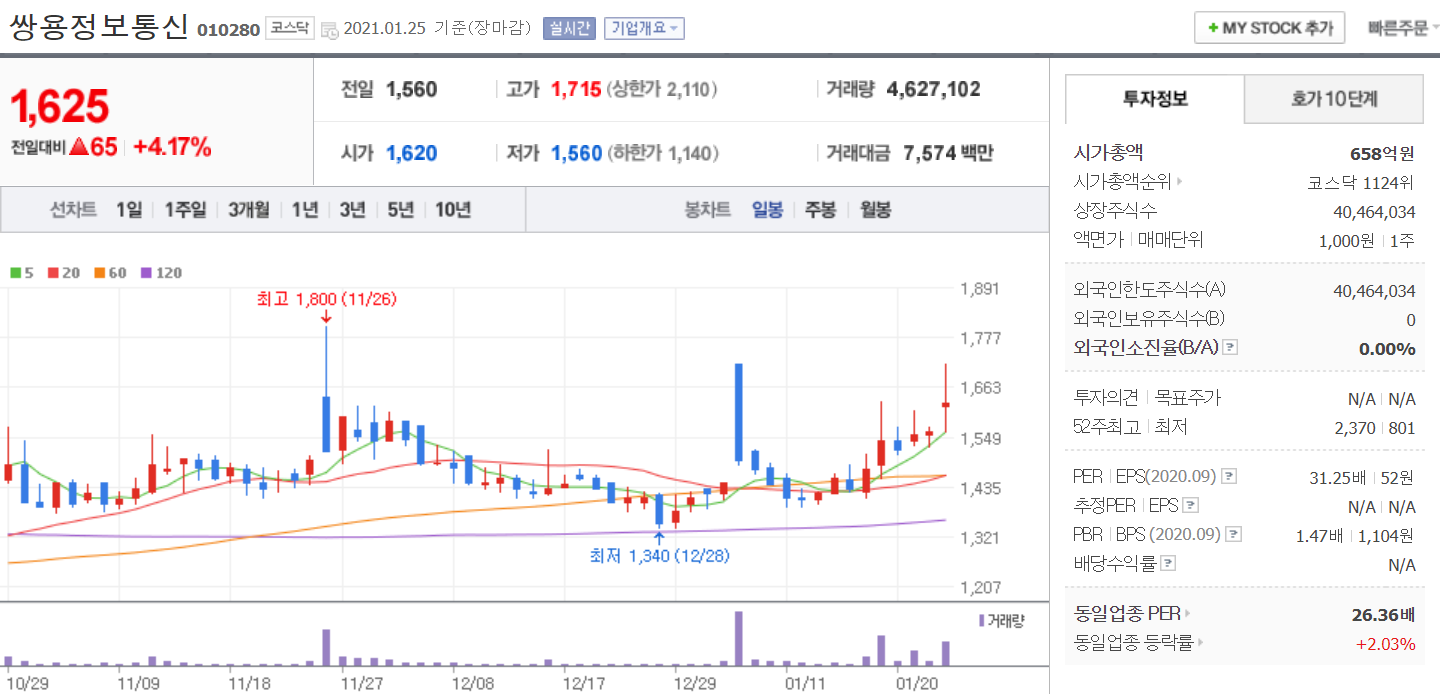Click the MY STOCK 추가 button

1269,28
